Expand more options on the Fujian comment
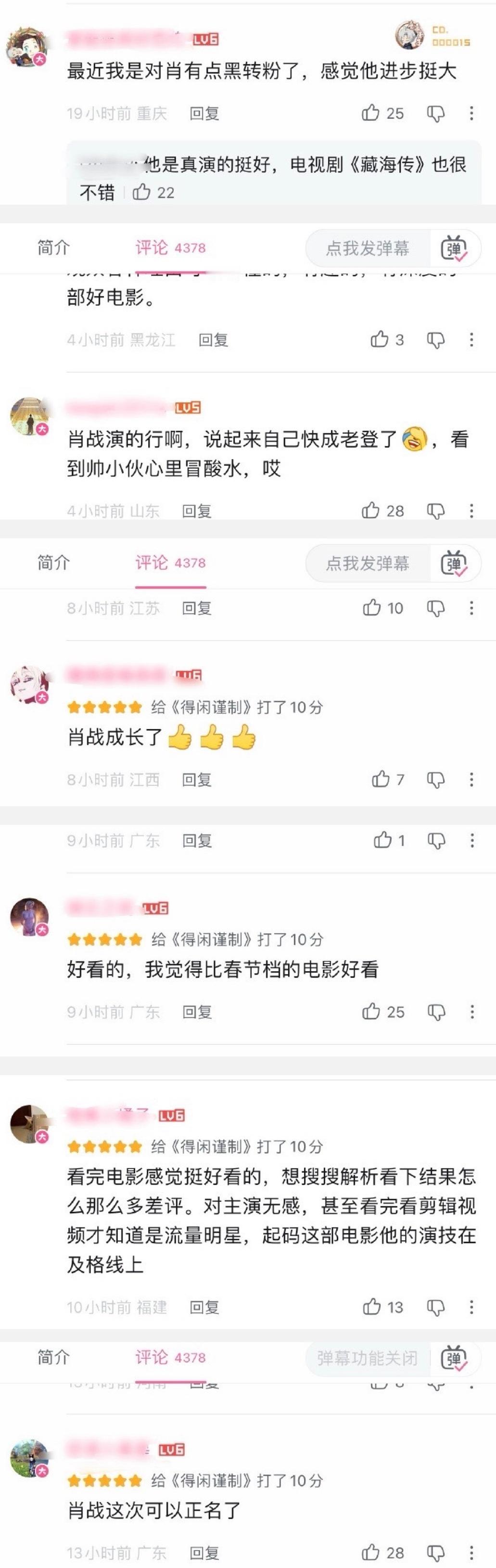This screenshot has width=496, height=1568. (x=471, y=1307)
